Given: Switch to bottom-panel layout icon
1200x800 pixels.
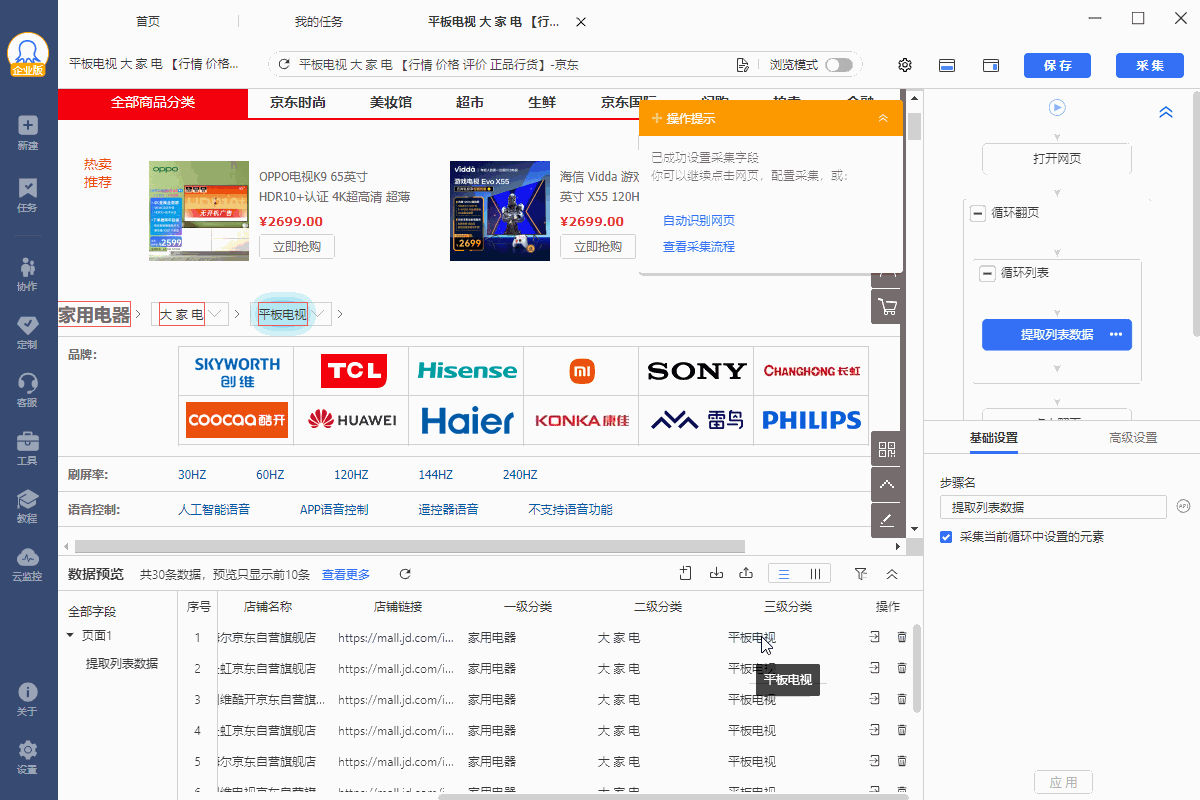Looking at the screenshot, I should pos(947,65).
